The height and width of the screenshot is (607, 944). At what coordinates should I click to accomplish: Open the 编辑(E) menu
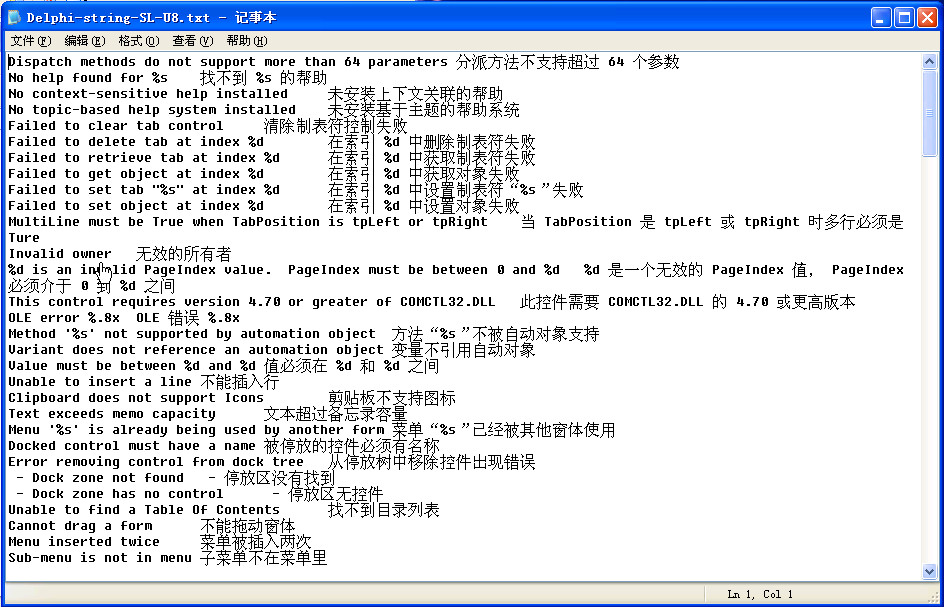tap(85, 41)
